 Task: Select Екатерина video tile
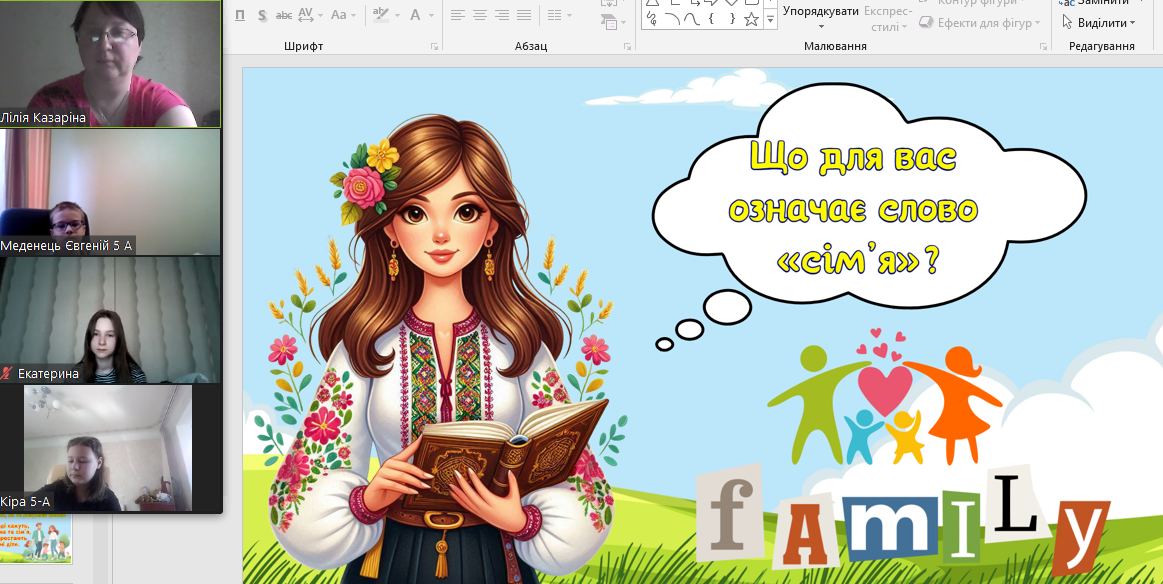[x=110, y=320]
